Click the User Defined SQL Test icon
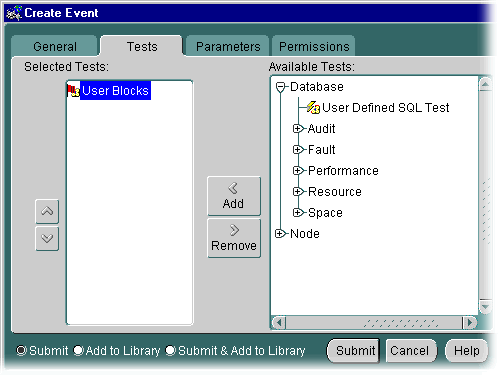 (x=313, y=107)
